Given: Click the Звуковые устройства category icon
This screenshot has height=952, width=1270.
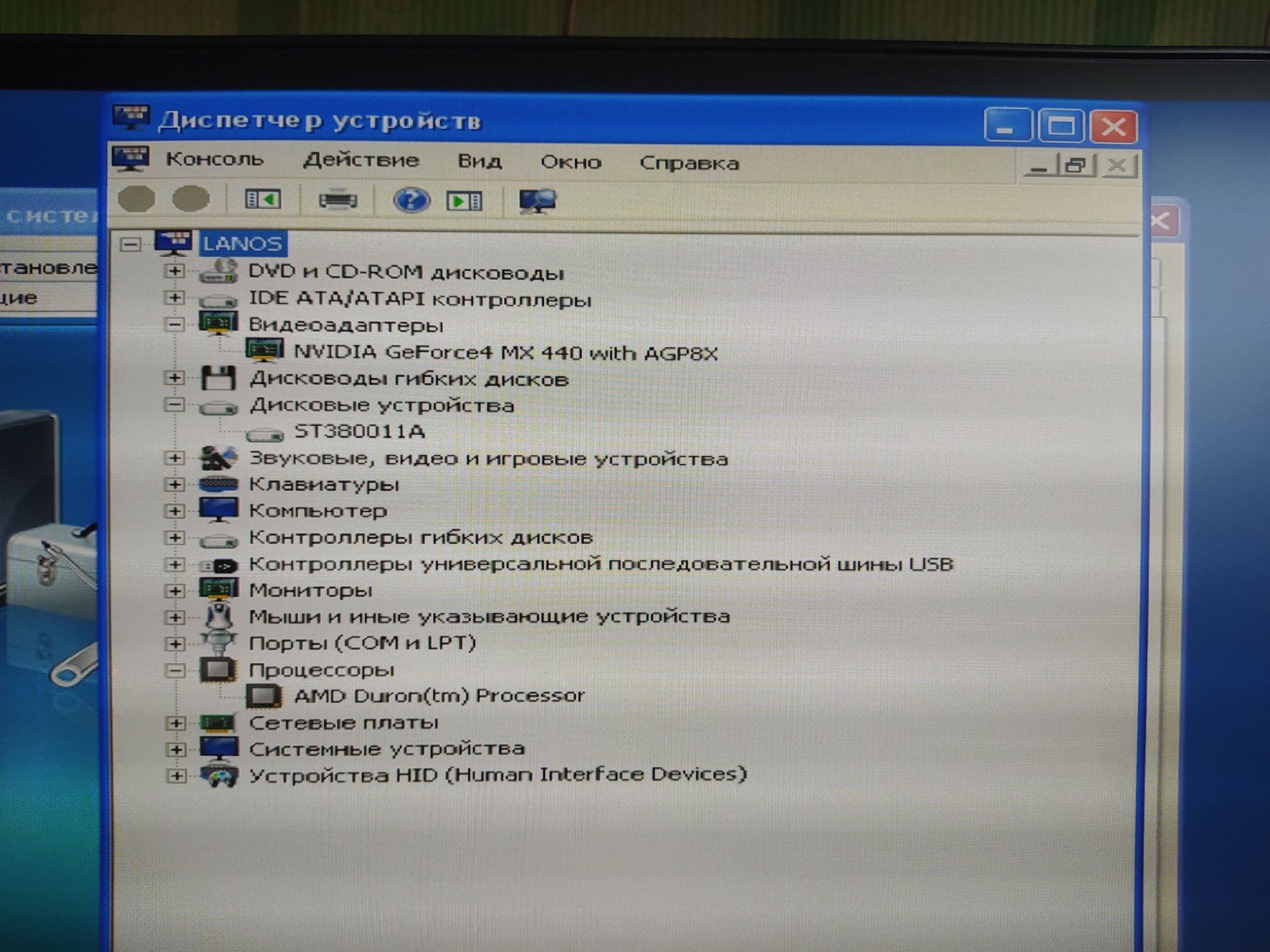Looking at the screenshot, I should pos(218,458).
